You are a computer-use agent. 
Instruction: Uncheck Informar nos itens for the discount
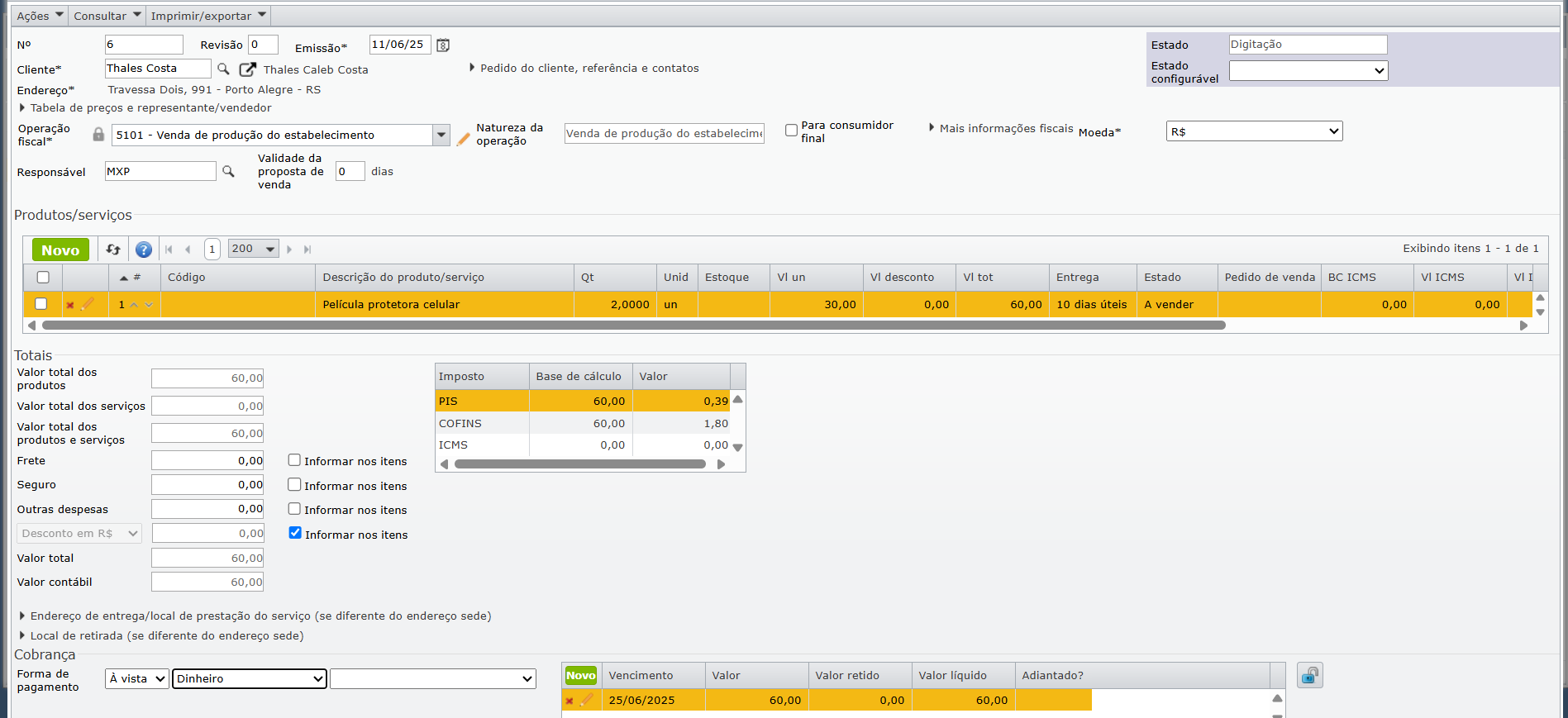click(295, 533)
